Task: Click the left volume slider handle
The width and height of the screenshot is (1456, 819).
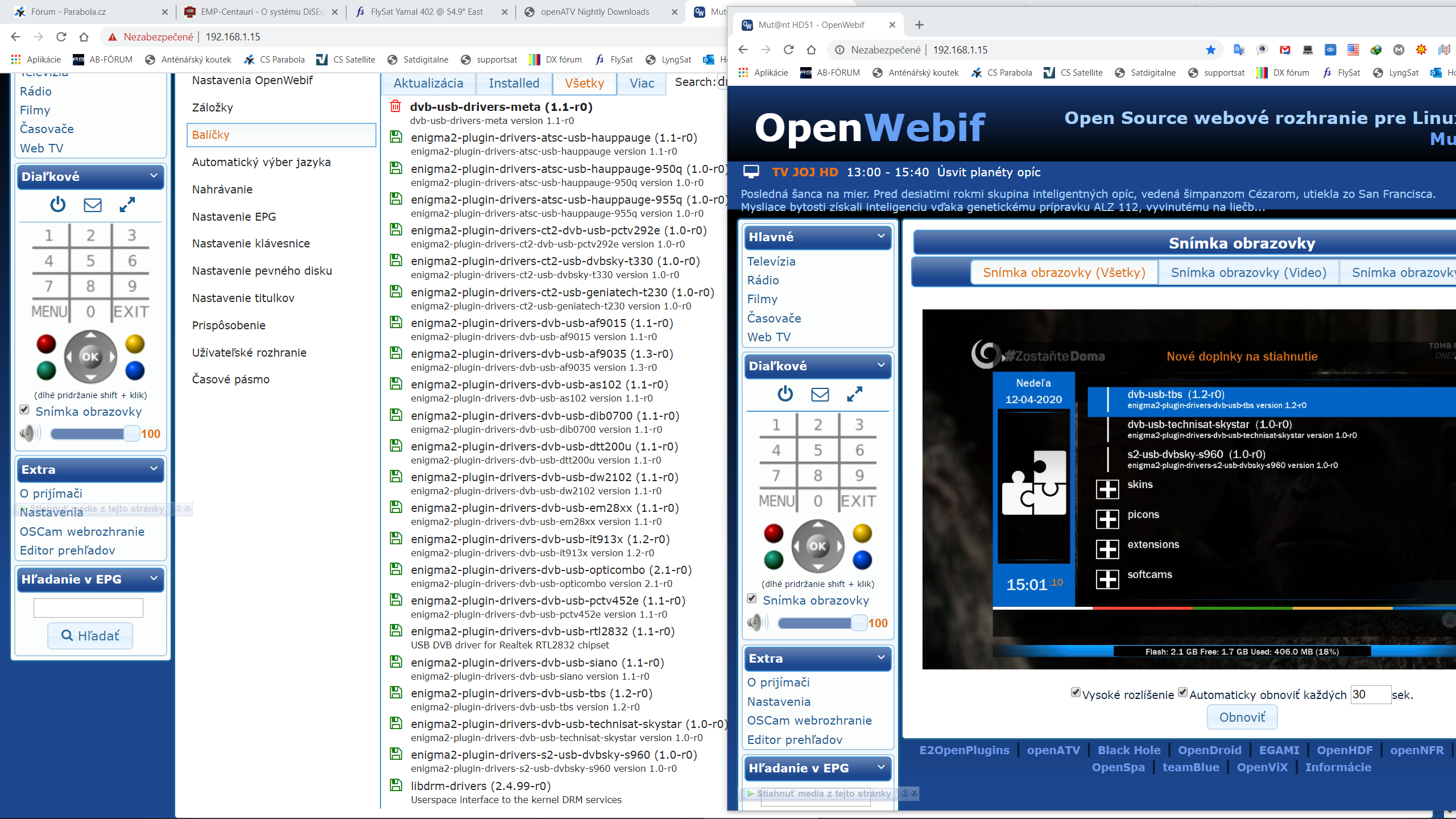Action: 132,434
